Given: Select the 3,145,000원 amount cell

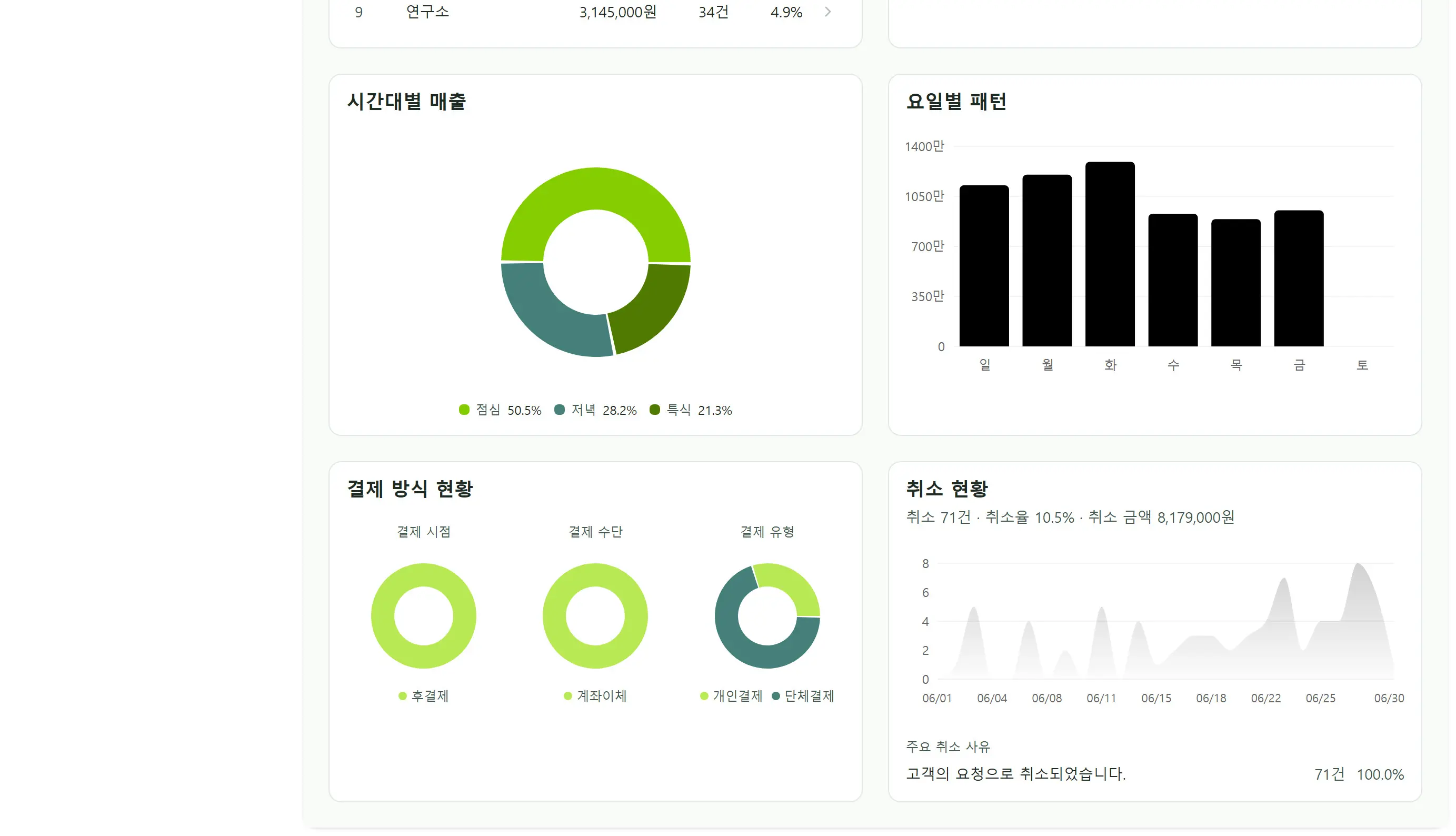Looking at the screenshot, I should 618,12.
